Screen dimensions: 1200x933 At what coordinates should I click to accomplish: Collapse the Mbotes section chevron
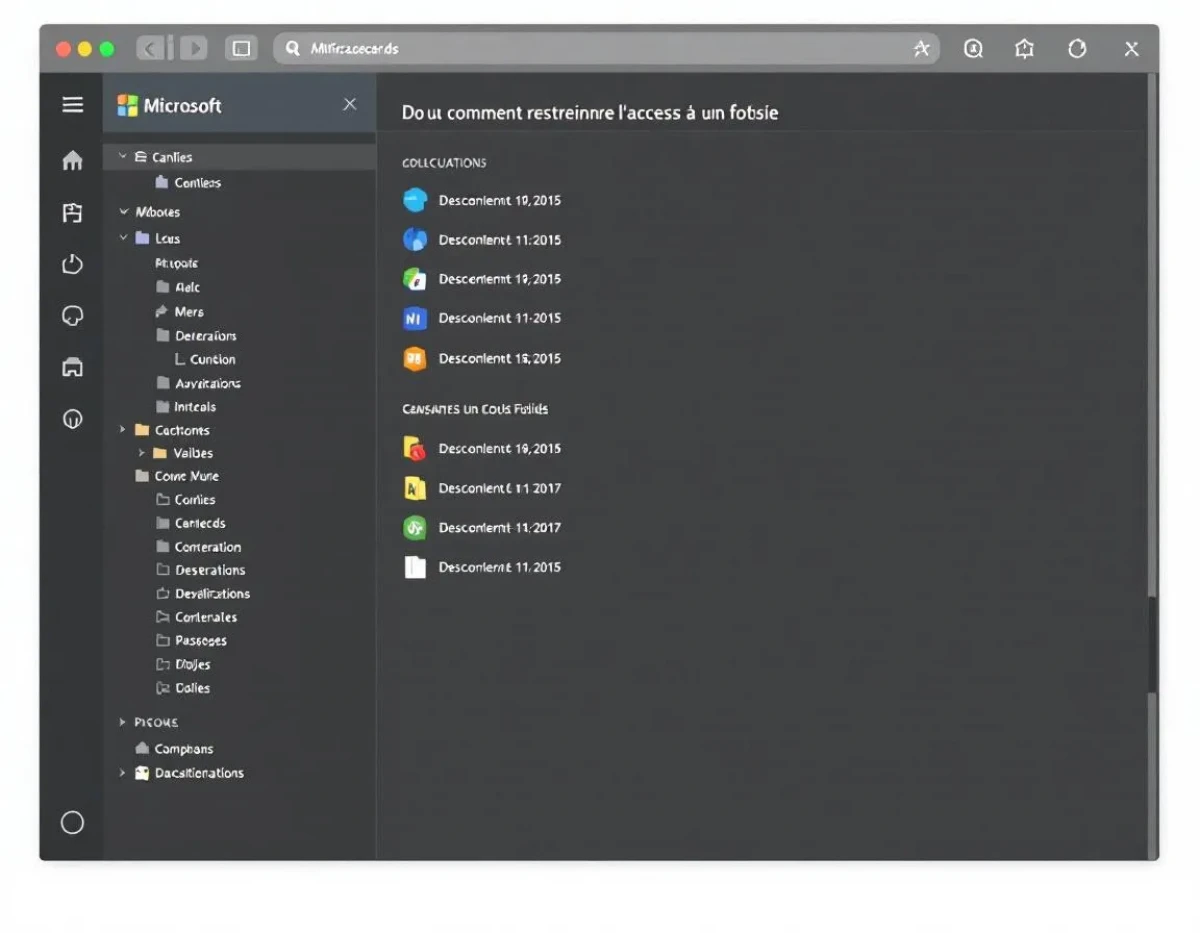pos(124,211)
